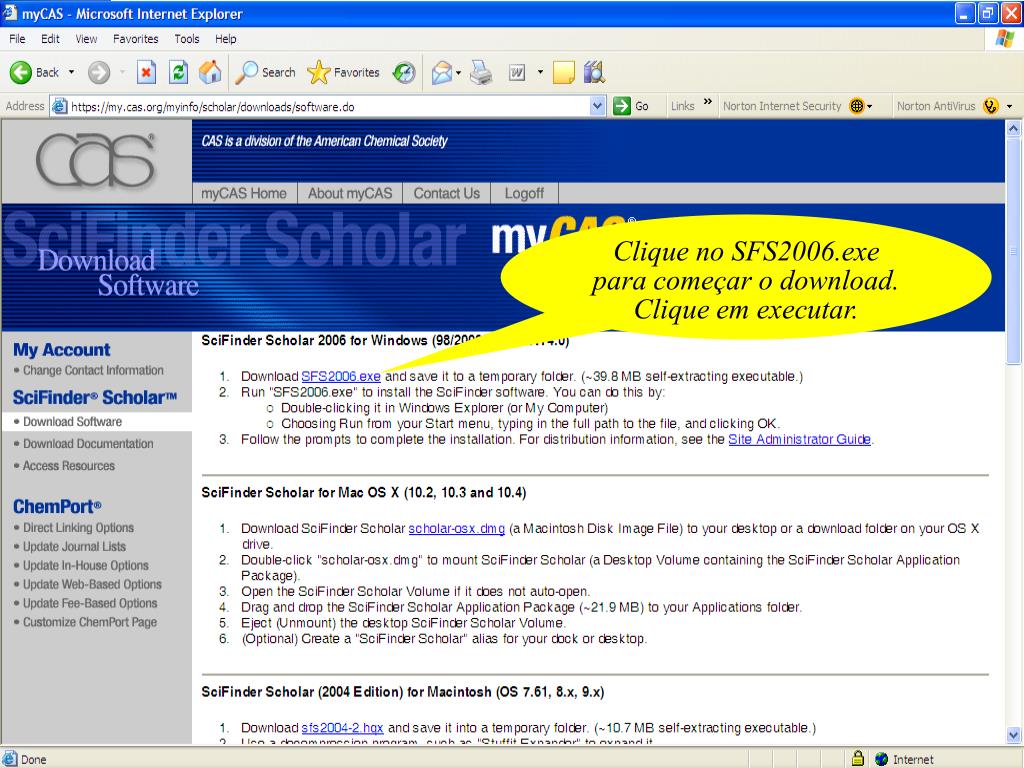Open Direct Linking Options under ChemPort
Viewport: 1024px width, 768px height.
click(x=78, y=528)
